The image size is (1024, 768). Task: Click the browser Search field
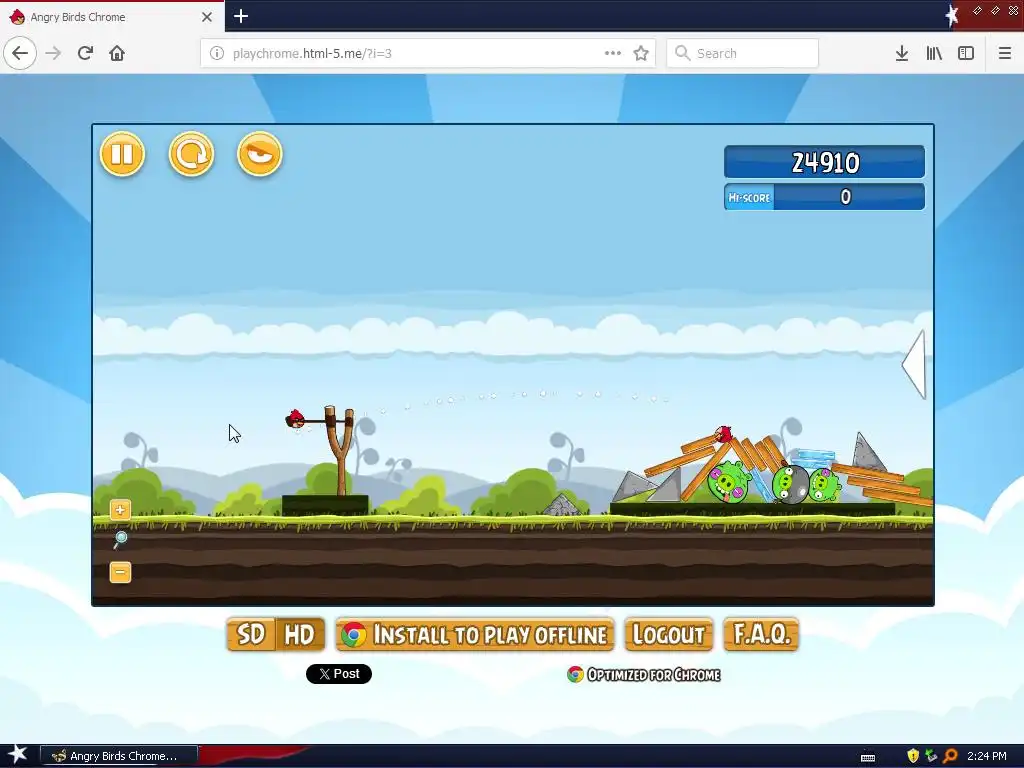click(743, 54)
